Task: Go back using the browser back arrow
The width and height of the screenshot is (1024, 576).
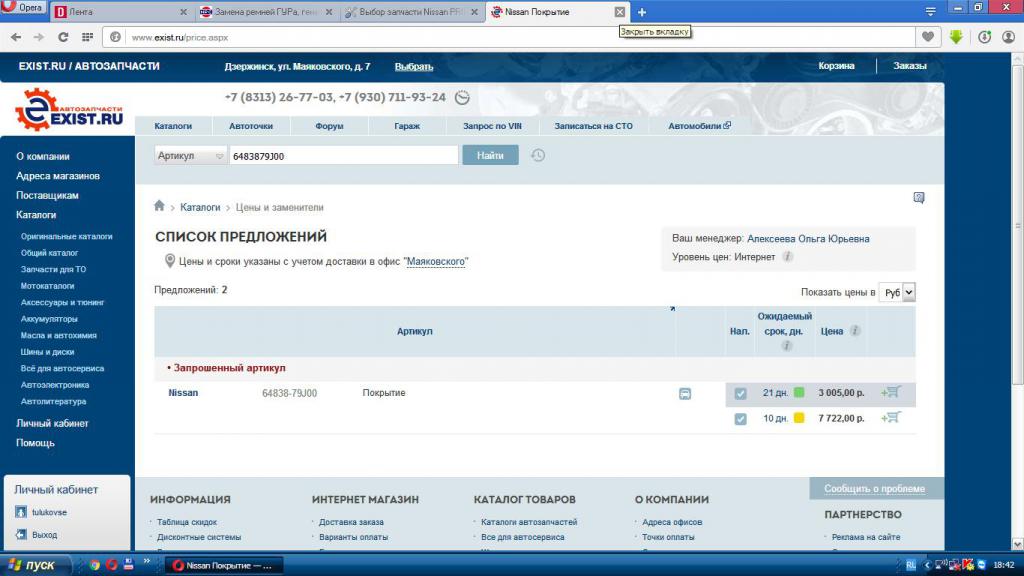Action: [x=16, y=37]
